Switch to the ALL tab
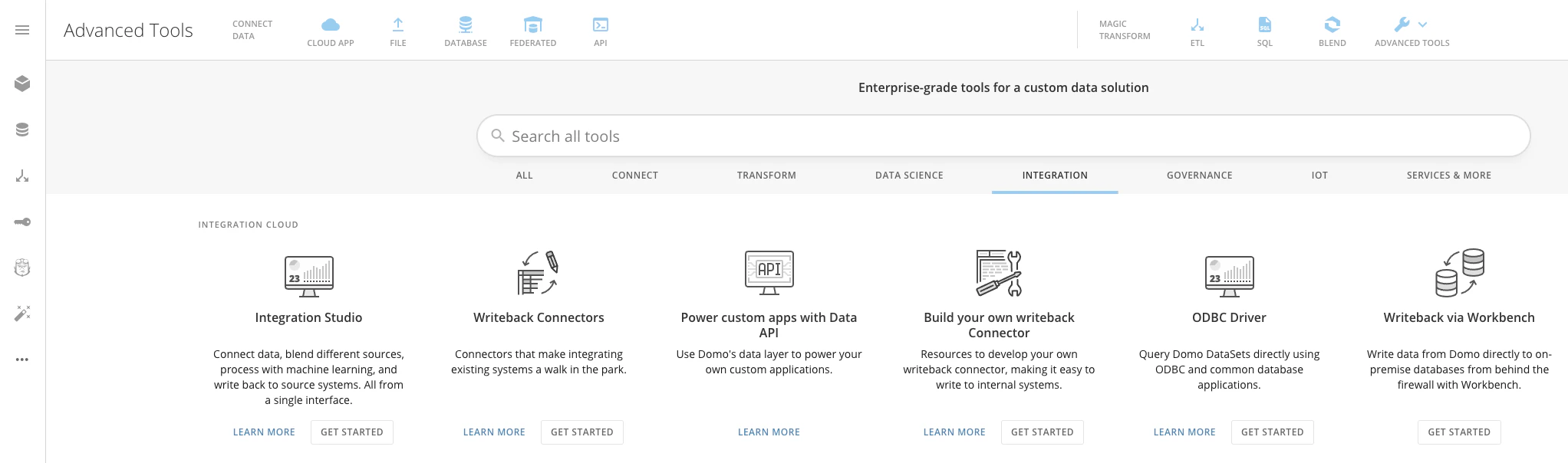The height and width of the screenshot is (463, 1568). (525, 176)
